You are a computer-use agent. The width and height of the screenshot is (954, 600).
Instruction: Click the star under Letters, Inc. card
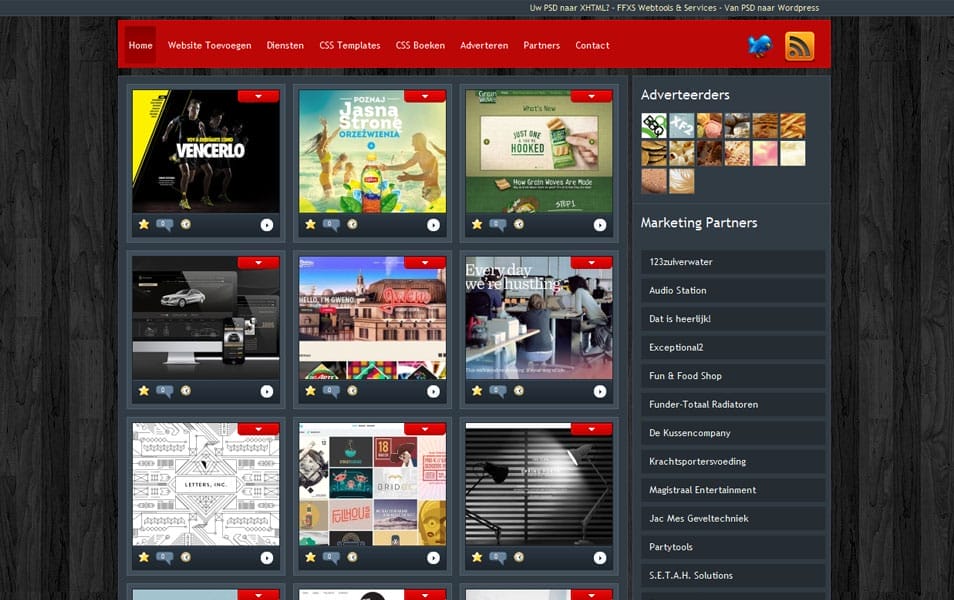[144, 557]
